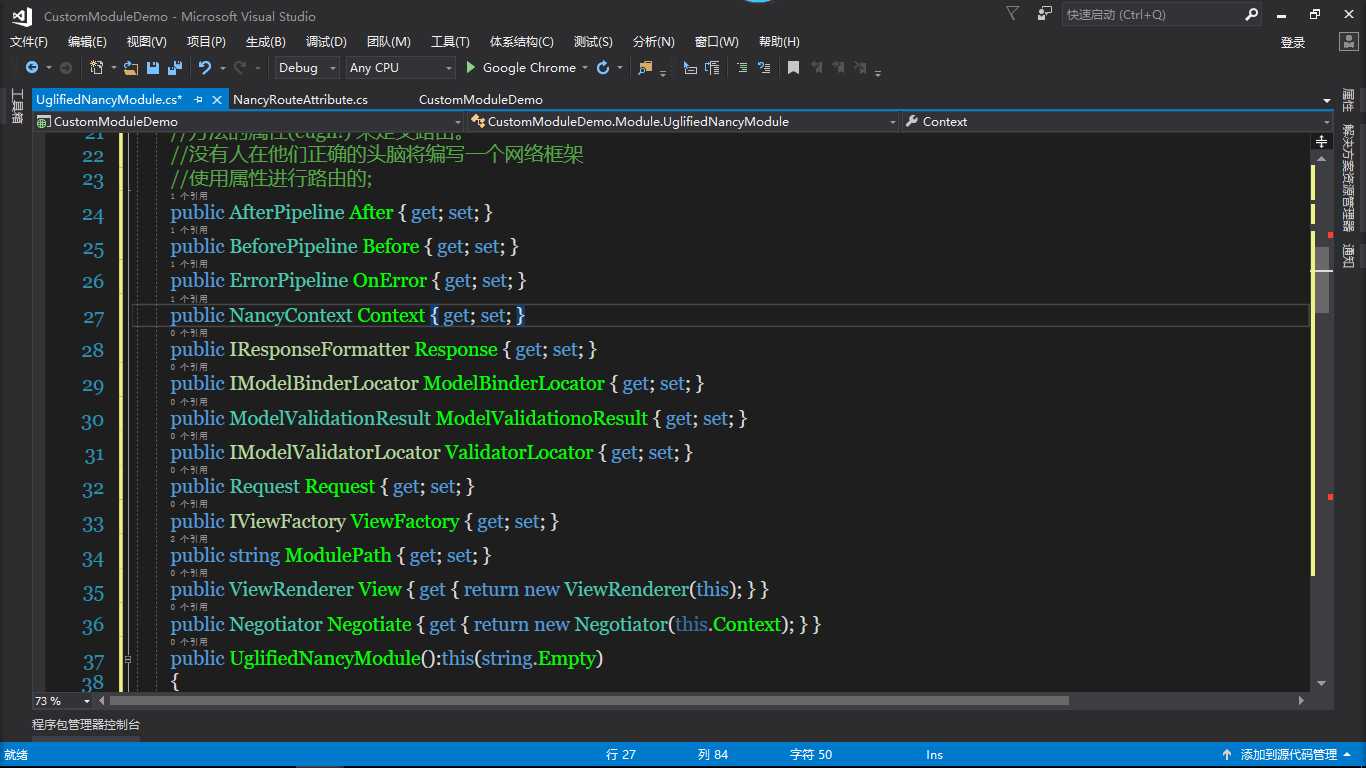
Task: Switch to the CustomModuleDemo document tab
Action: click(481, 100)
